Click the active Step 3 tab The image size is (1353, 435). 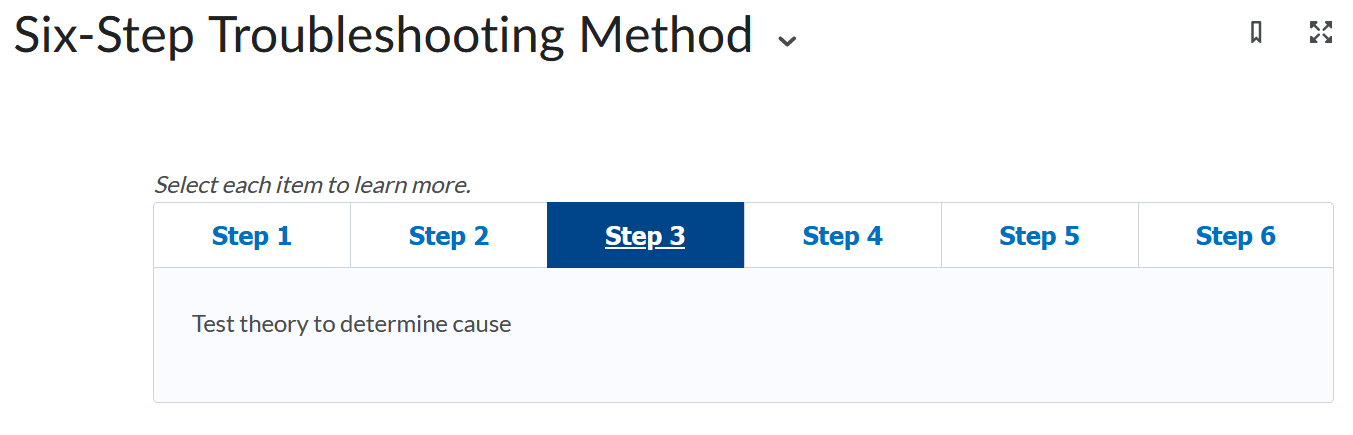[645, 236]
